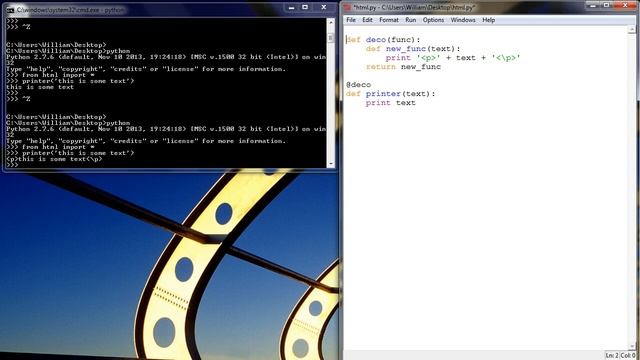The width and height of the screenshot is (640, 360).
Task: Close the cmd.exe window
Action: pyautogui.click(x=324, y=7)
